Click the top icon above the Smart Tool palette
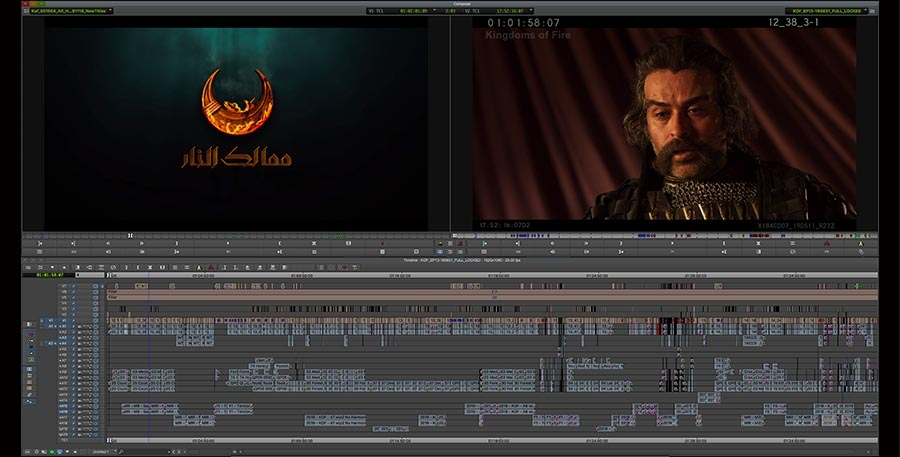Image resolution: width=900 pixels, height=457 pixels. click(29, 324)
